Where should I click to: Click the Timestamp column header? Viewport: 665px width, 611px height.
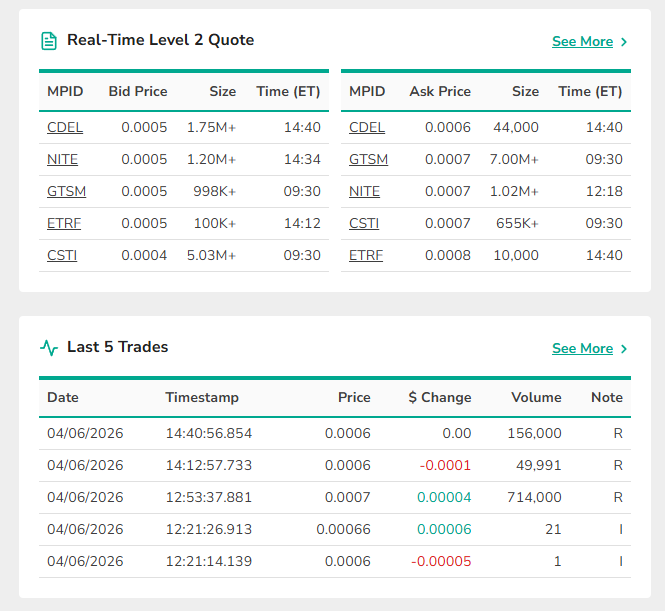[x=202, y=397]
